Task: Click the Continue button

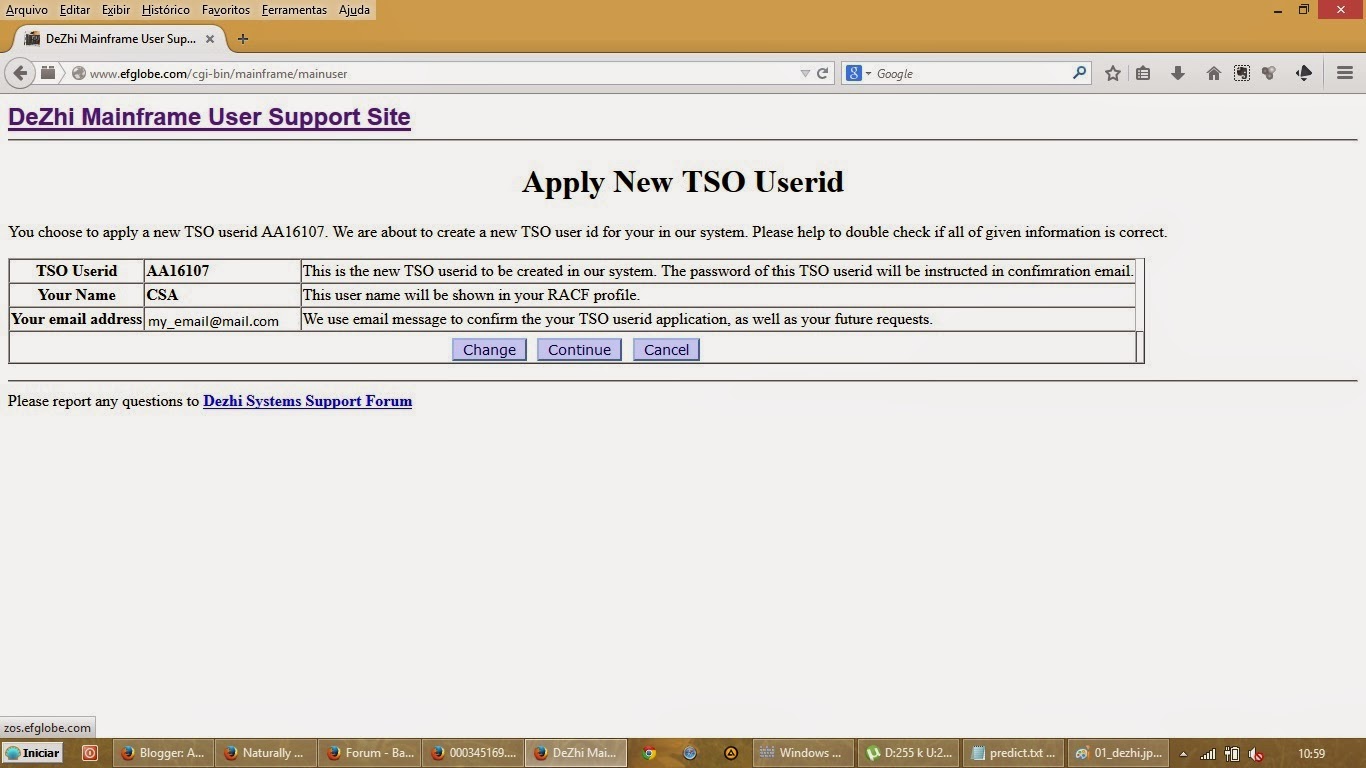Action: 579,349
